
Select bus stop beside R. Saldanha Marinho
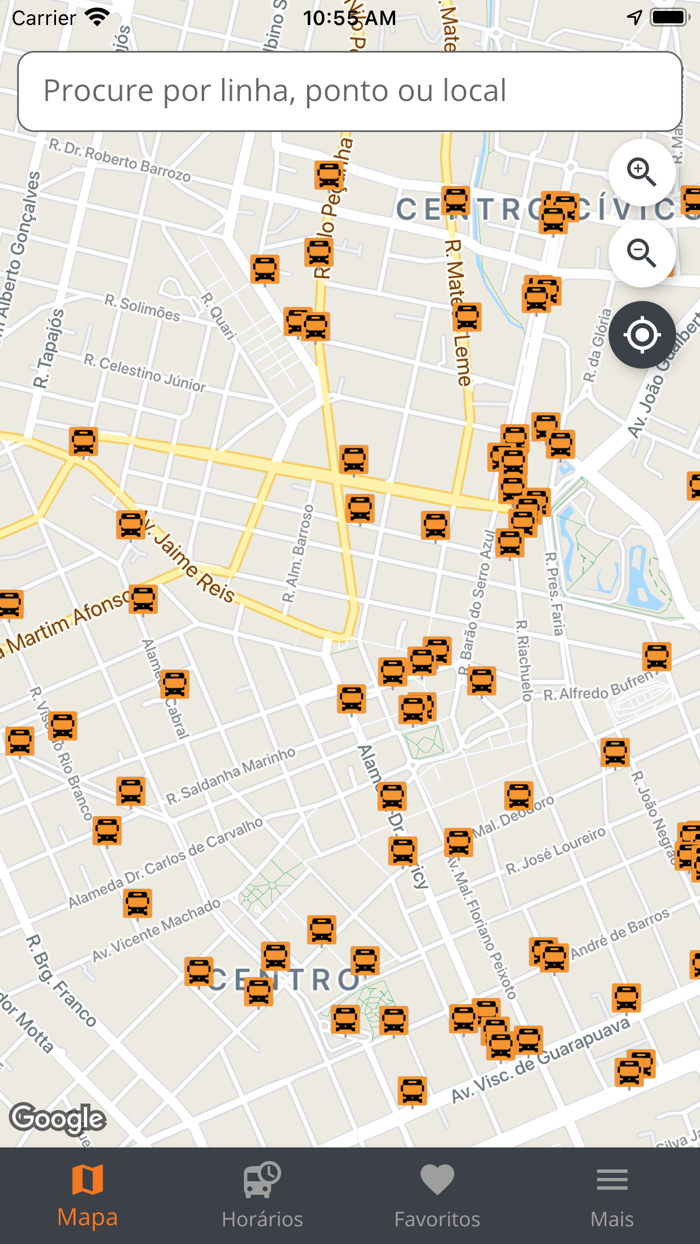click(x=131, y=791)
